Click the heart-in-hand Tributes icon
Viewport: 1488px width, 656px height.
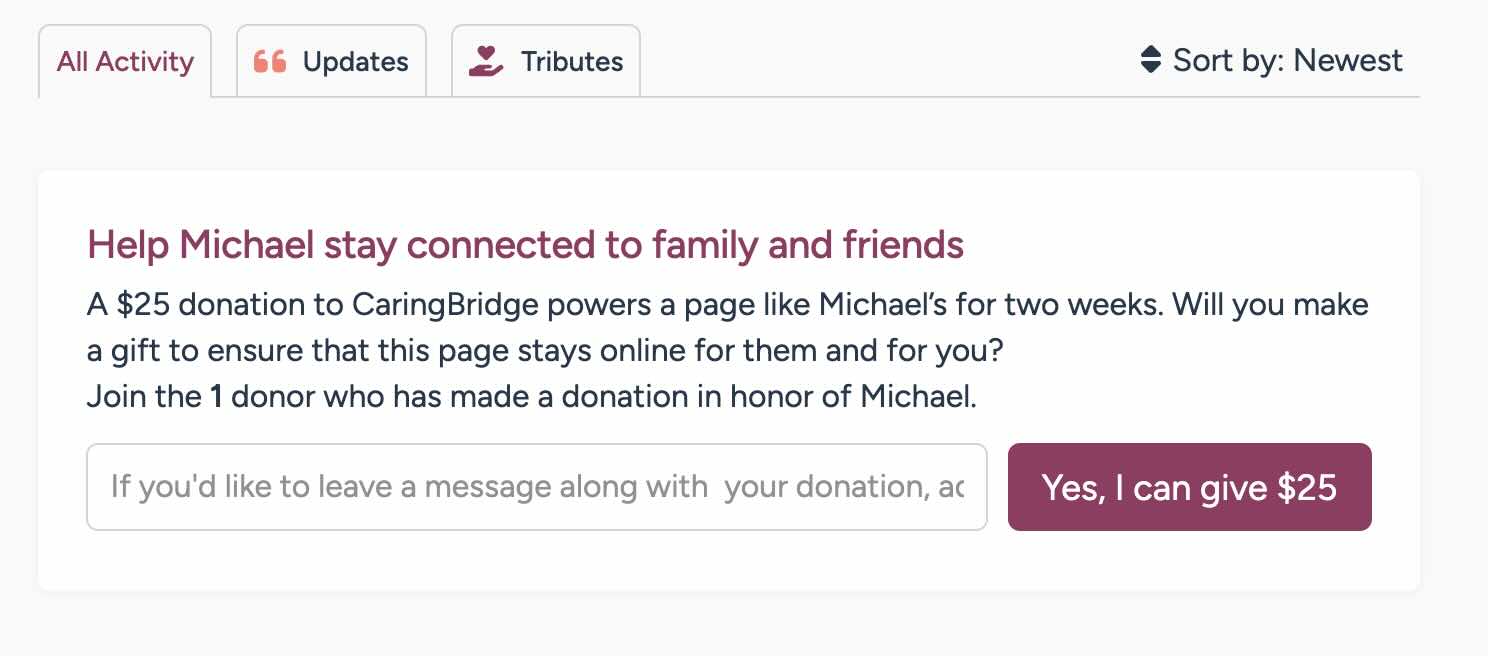486,61
